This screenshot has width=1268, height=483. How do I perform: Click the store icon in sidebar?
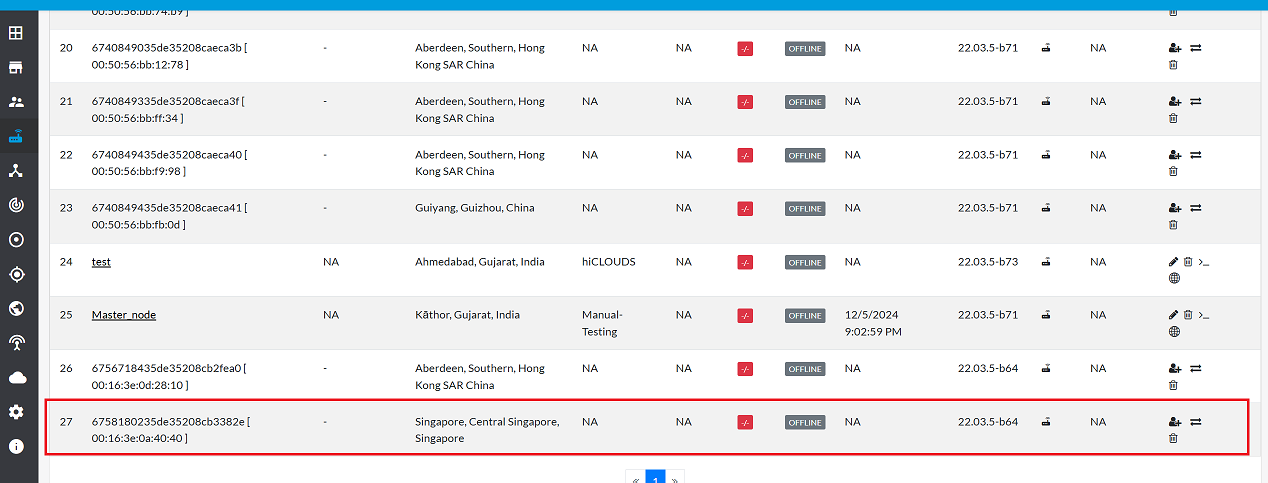[16, 67]
